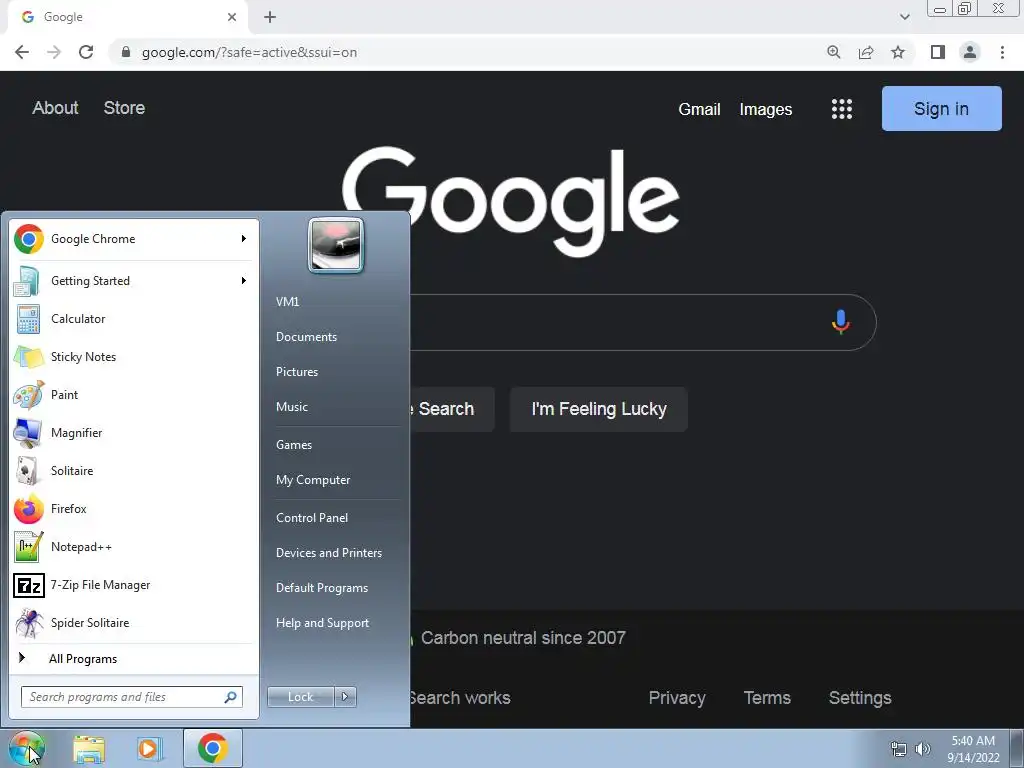Open Windows Media Player from taskbar
1024x768 pixels.
point(149,748)
